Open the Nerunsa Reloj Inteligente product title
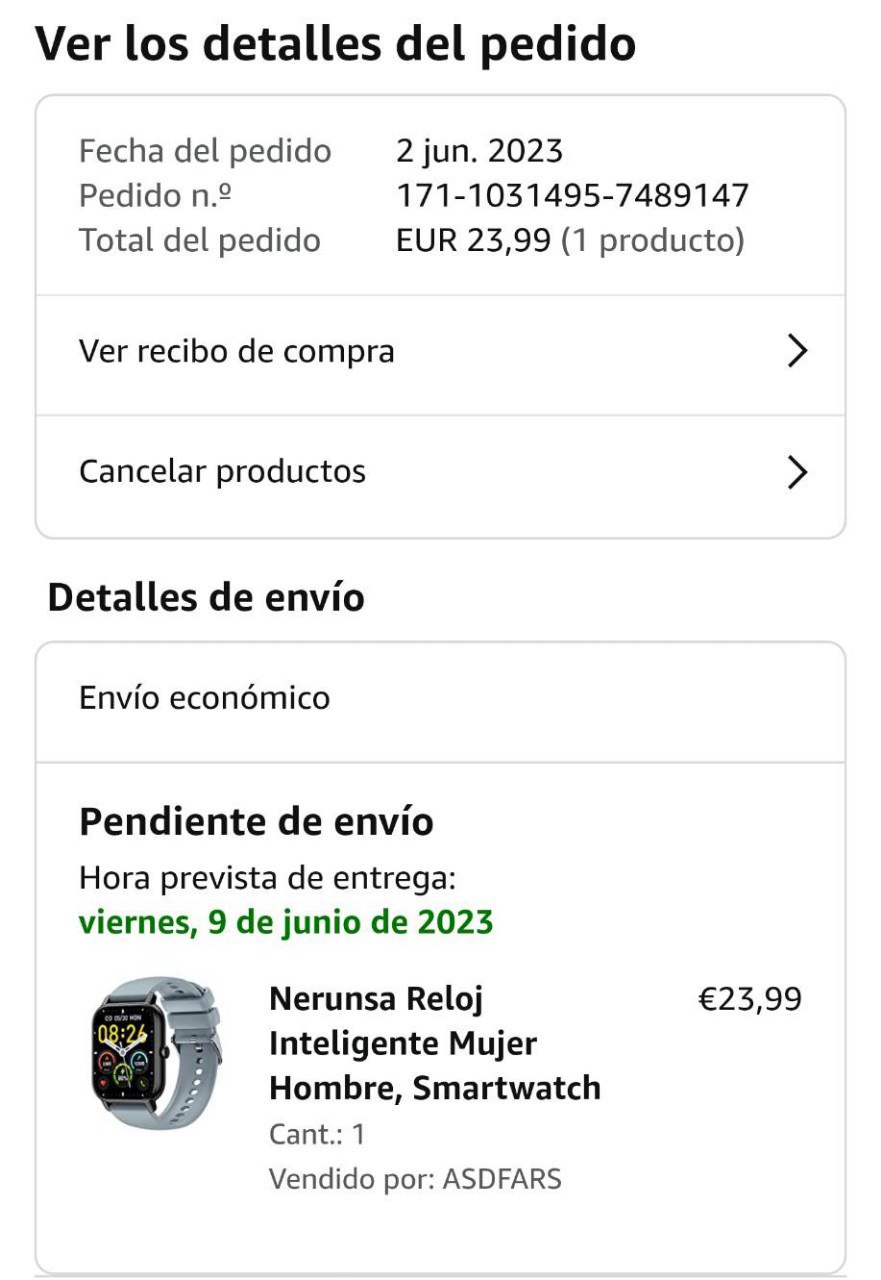The height and width of the screenshot is (1280, 881). click(x=435, y=1043)
